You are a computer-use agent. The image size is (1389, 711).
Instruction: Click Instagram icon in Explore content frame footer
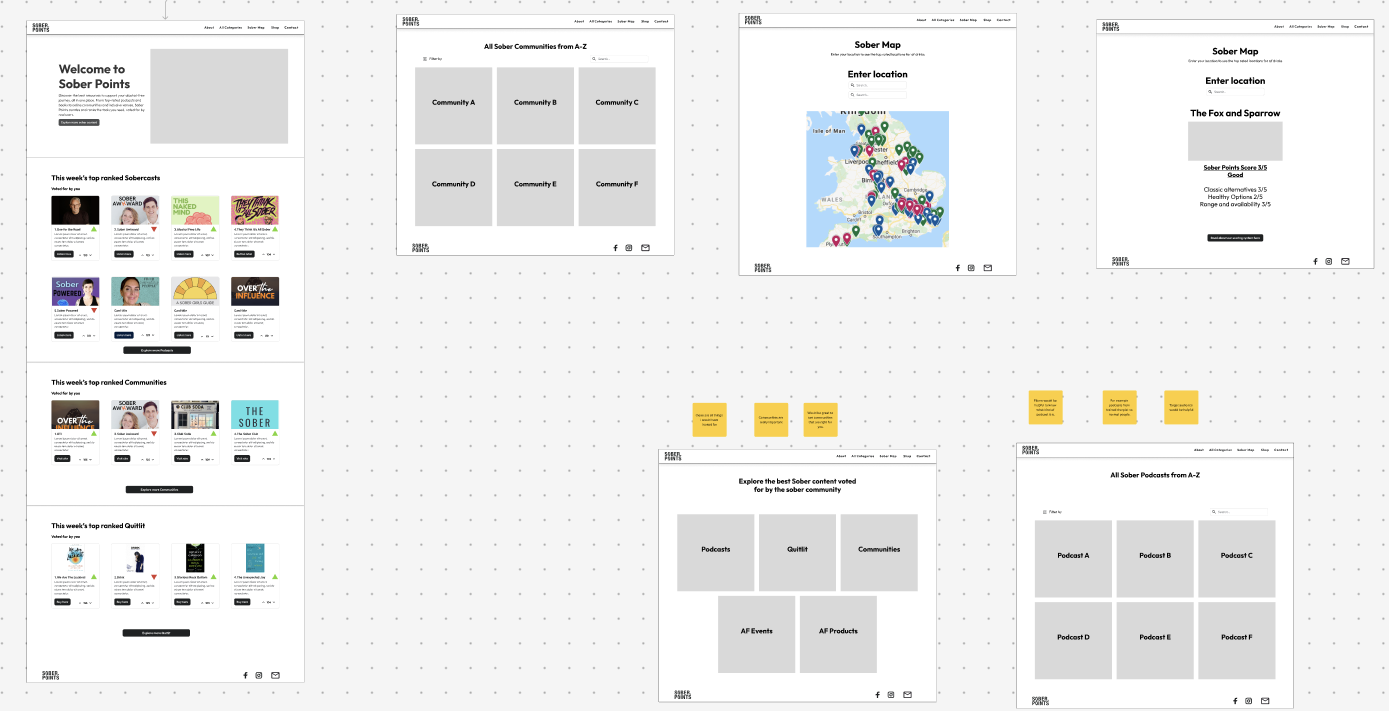click(891, 694)
